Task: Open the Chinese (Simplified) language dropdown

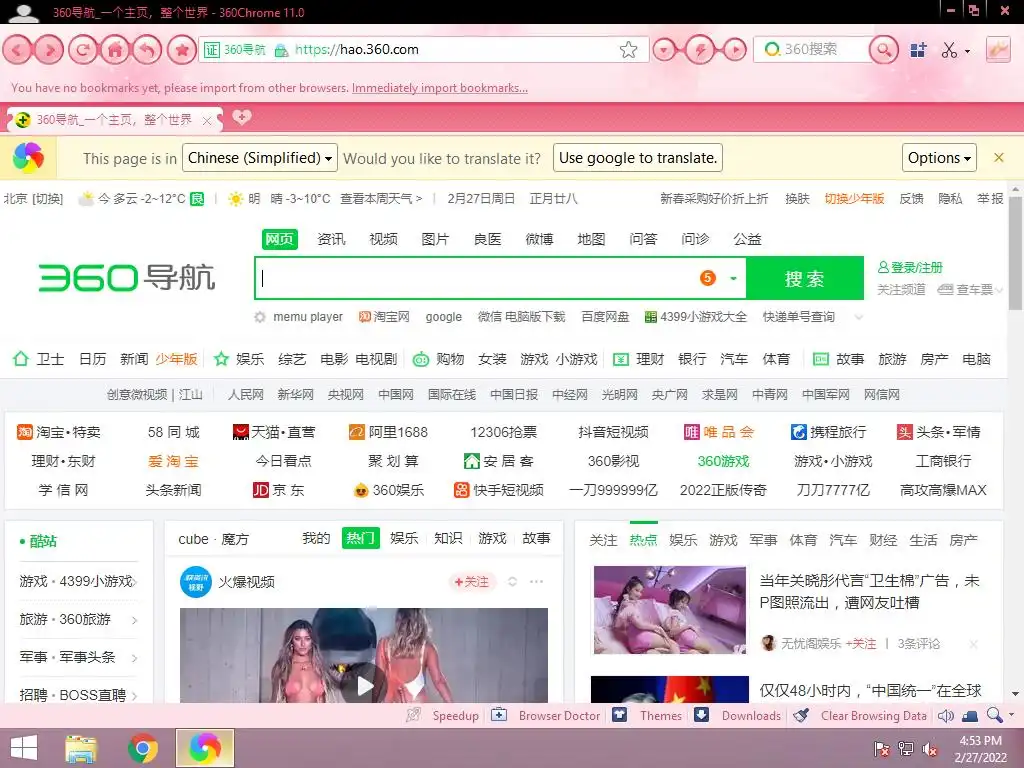Action: pyautogui.click(x=260, y=157)
